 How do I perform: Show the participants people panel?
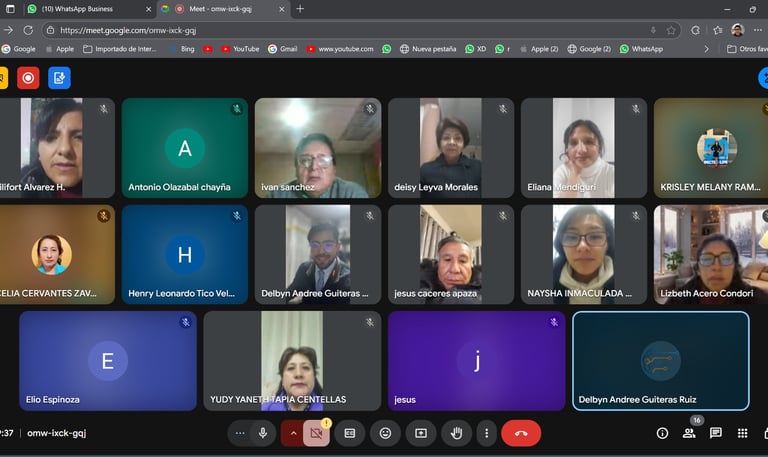689,433
